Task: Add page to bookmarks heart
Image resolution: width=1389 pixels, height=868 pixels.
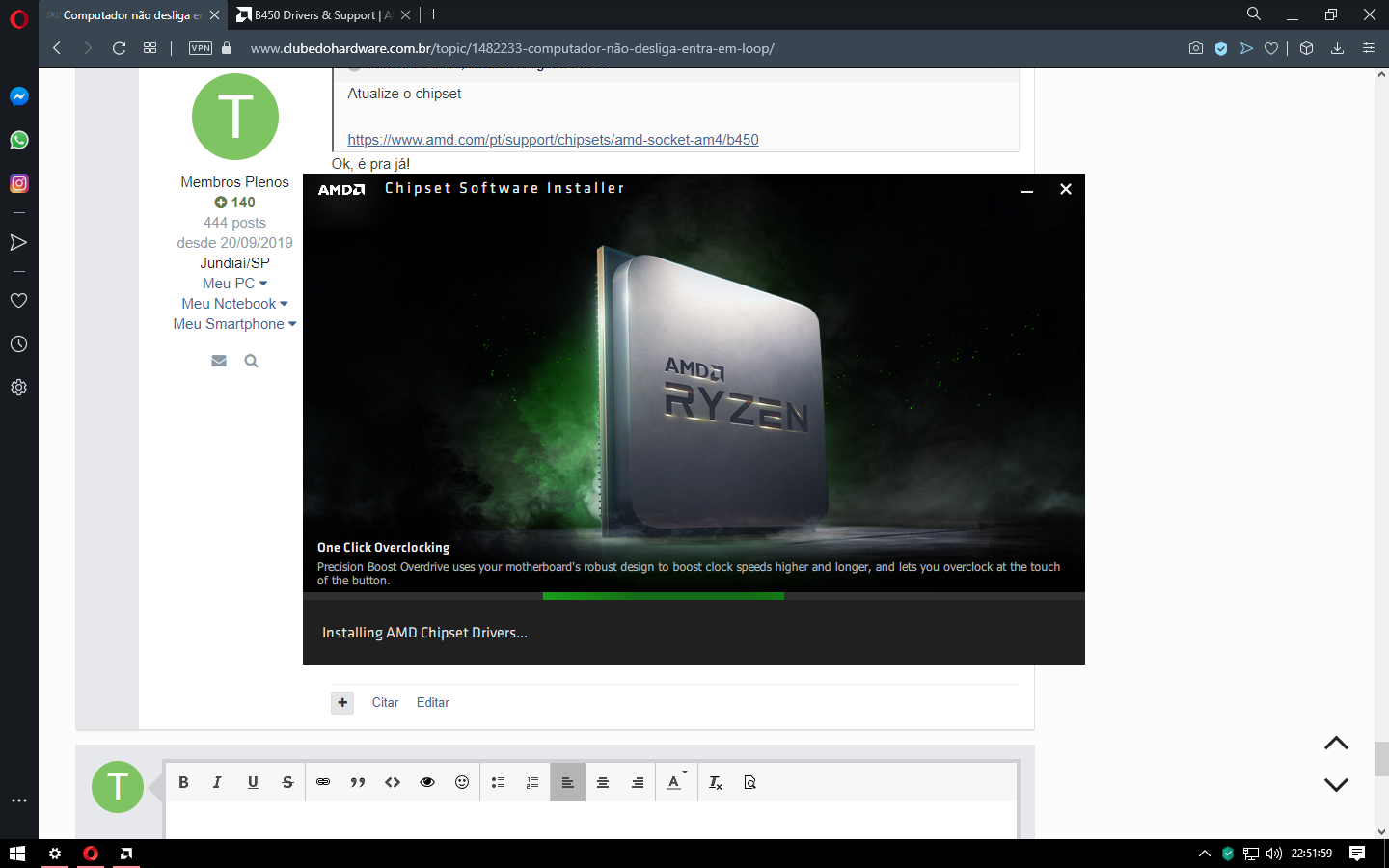Action: pyautogui.click(x=1271, y=48)
